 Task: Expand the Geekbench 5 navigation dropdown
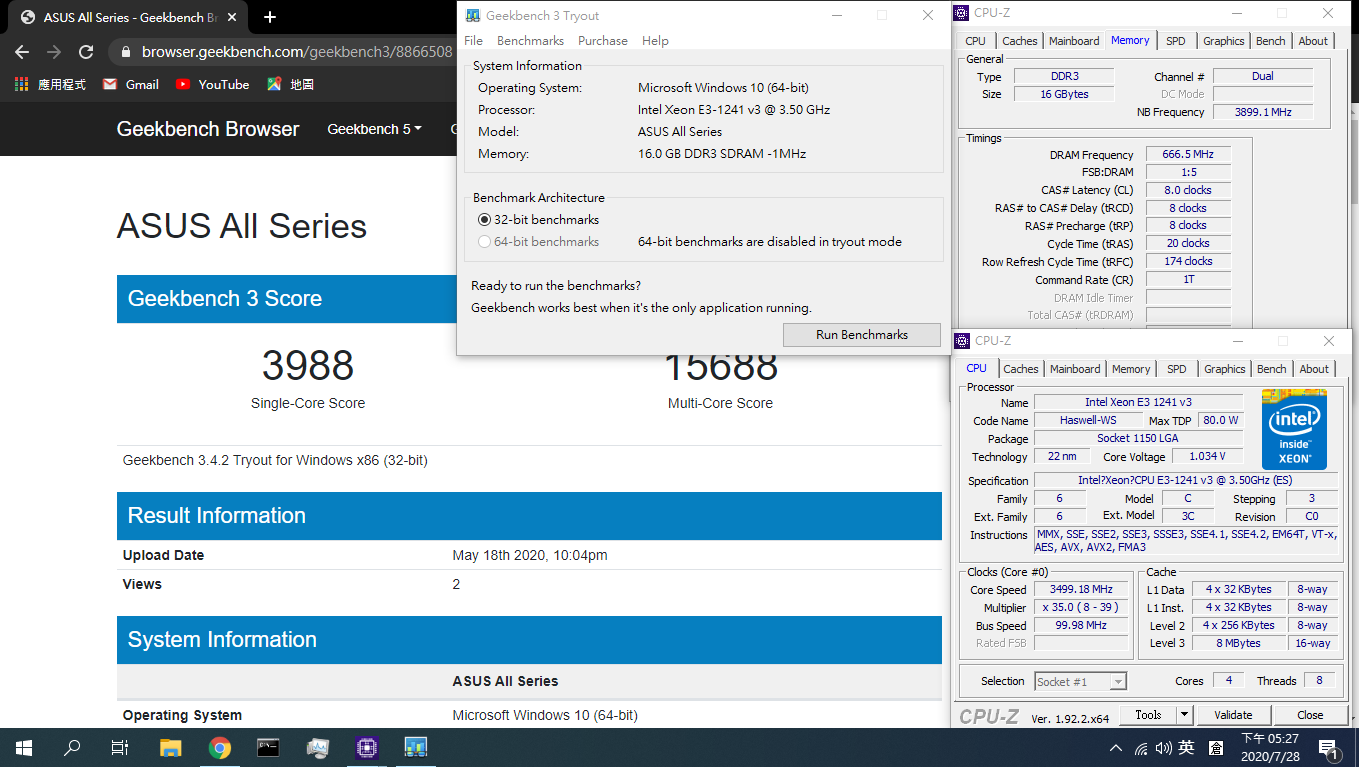pyautogui.click(x=374, y=129)
